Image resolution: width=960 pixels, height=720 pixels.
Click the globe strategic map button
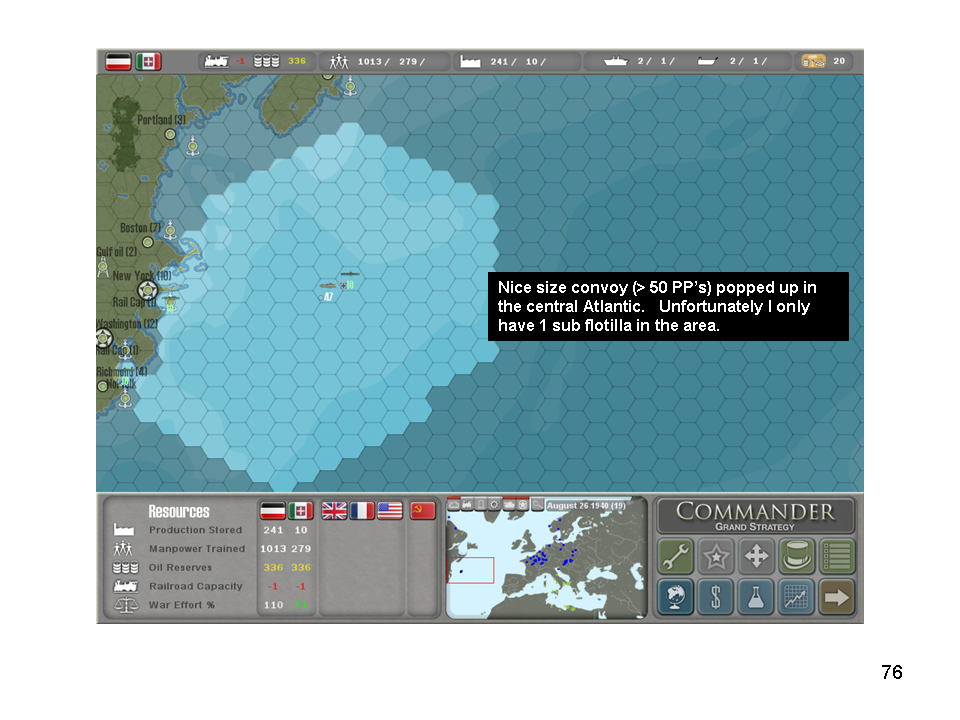(x=675, y=597)
